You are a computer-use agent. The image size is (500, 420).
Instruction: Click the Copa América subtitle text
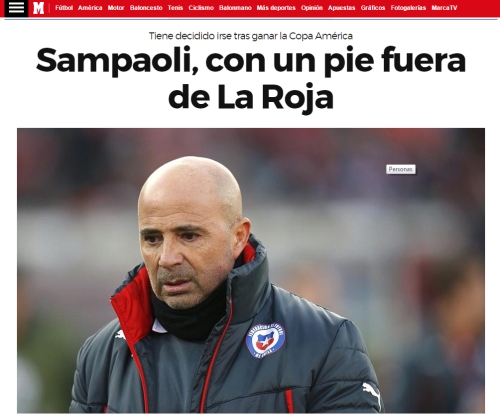251,36
